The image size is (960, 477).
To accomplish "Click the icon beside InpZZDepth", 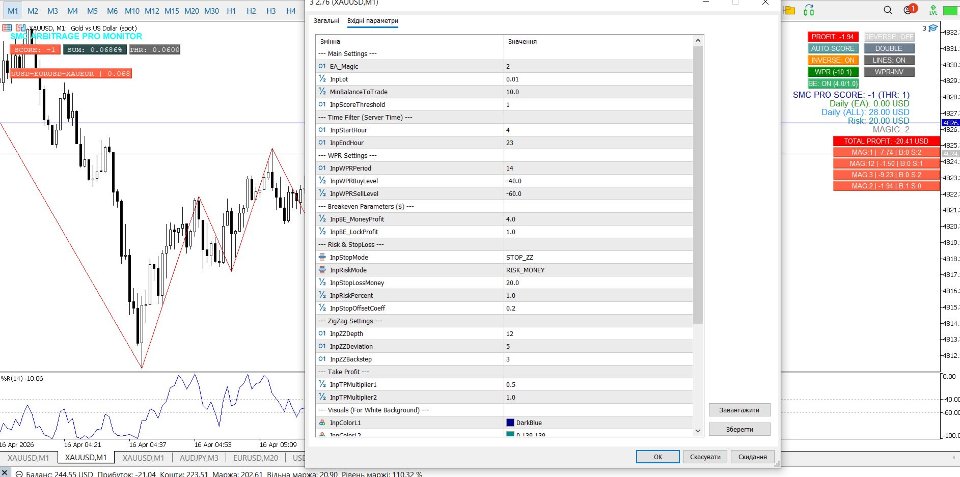I will (x=322, y=334).
